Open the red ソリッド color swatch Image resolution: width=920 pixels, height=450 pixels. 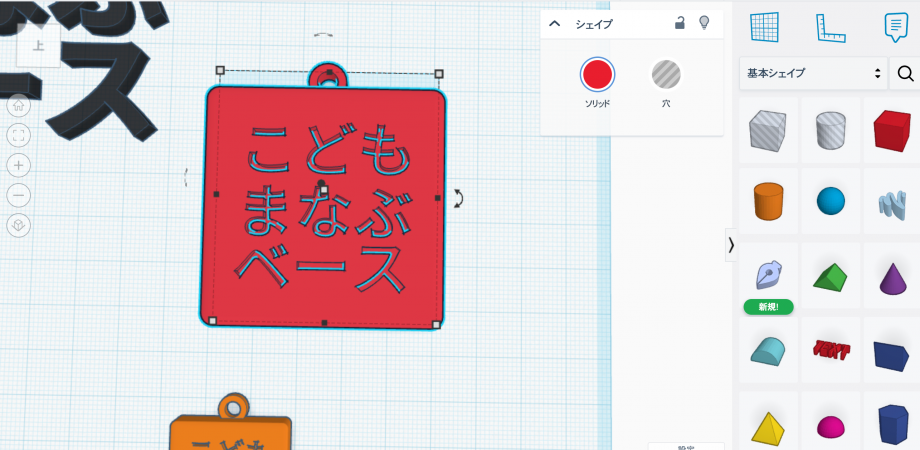(597, 74)
